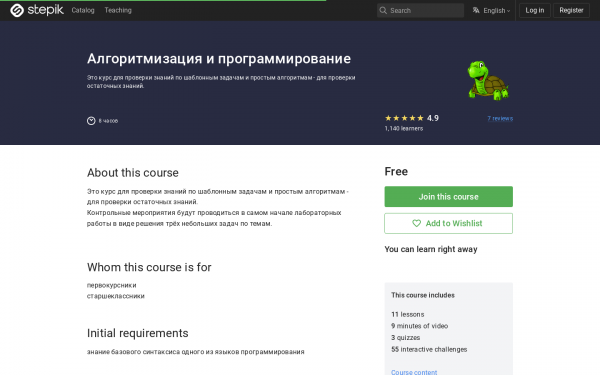This screenshot has height=375, width=600.
Task: Click the This course includes heading
Action: [423, 295]
